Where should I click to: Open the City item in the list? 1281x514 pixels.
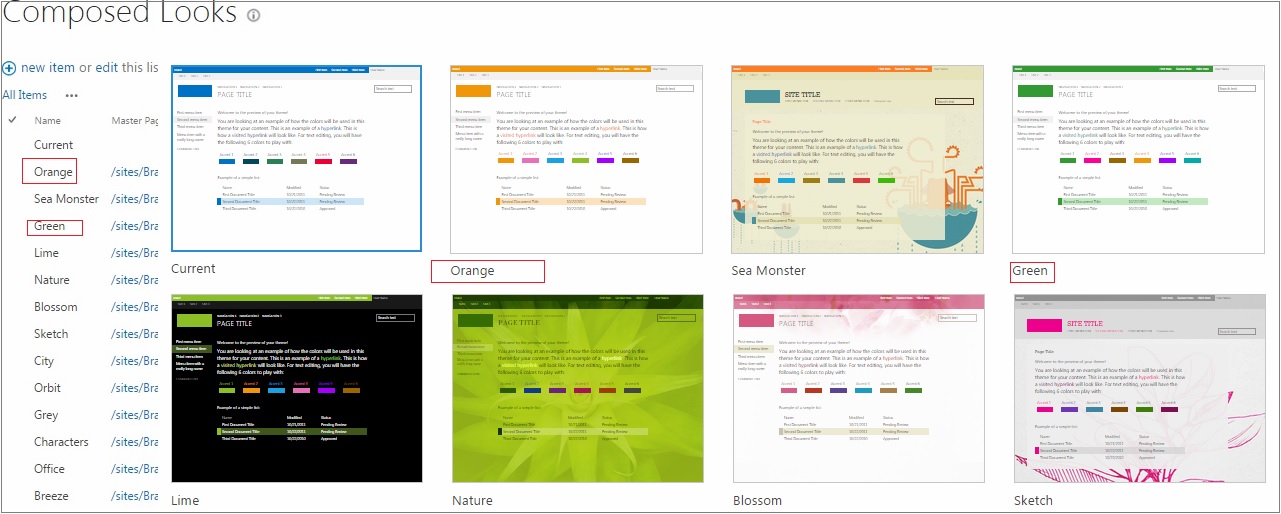44,361
